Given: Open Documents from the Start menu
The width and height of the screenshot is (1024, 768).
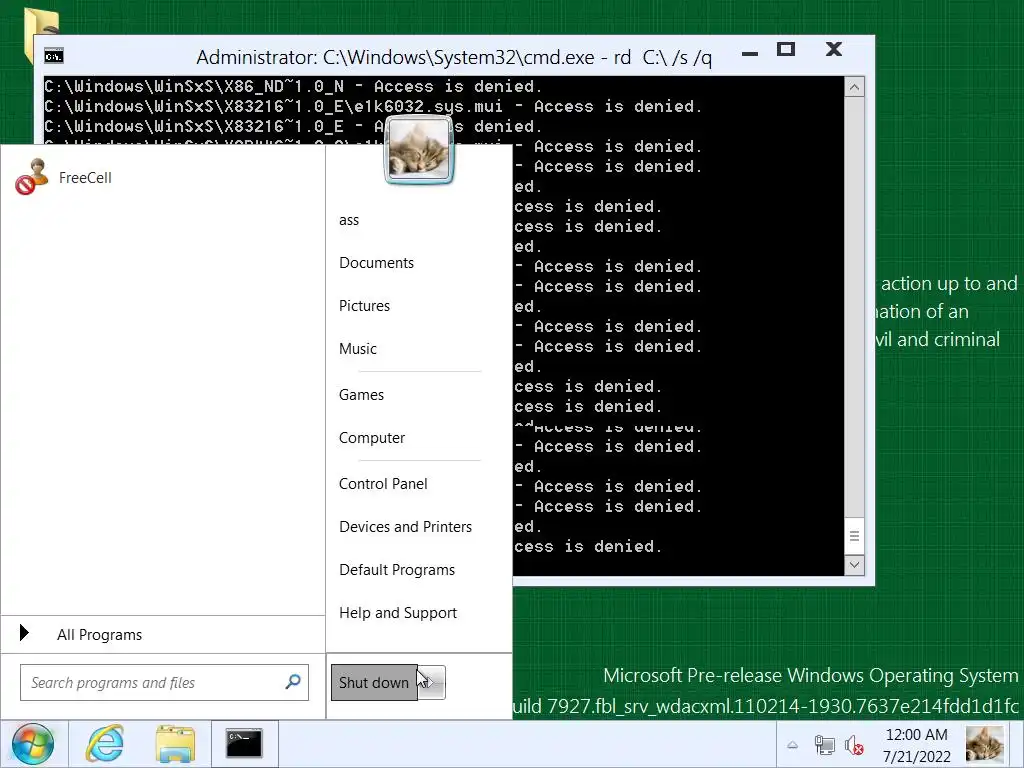Looking at the screenshot, I should click(376, 263).
